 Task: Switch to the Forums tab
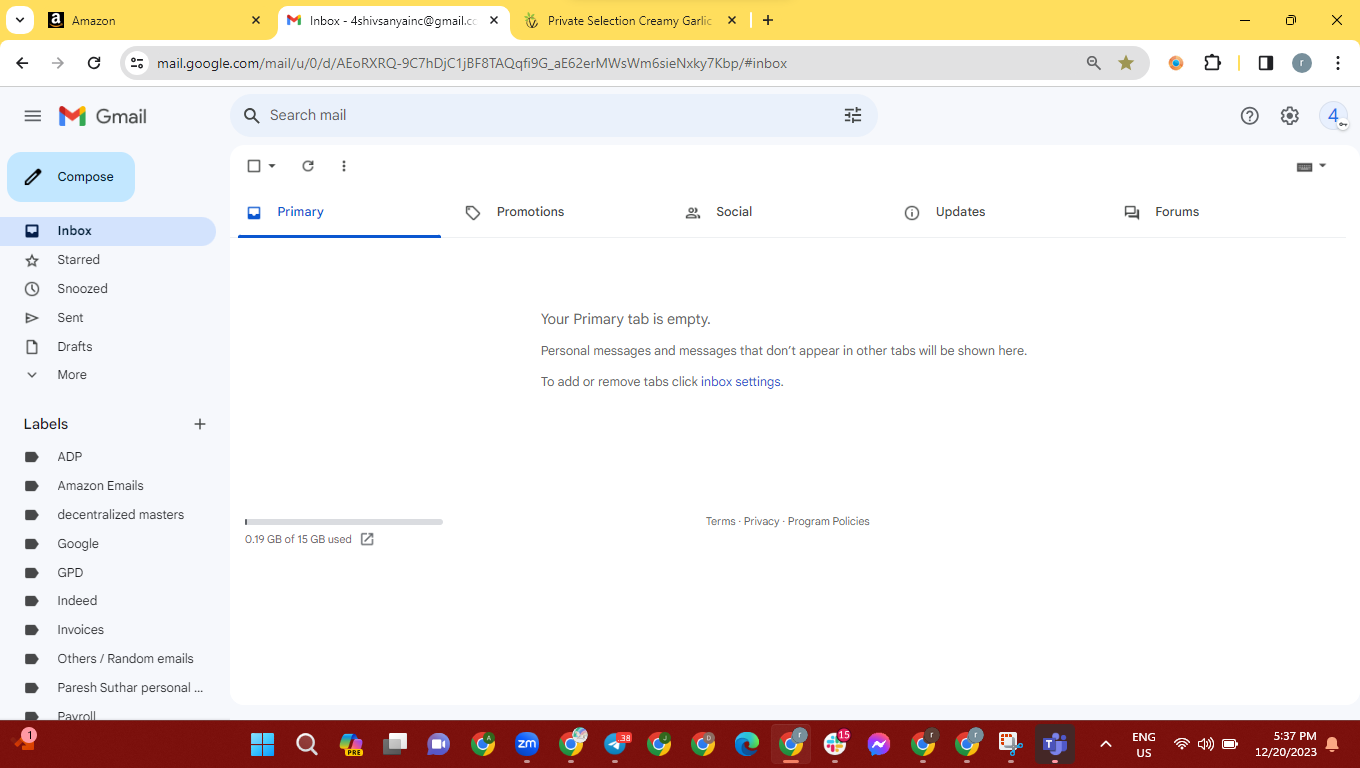(x=1219, y=212)
